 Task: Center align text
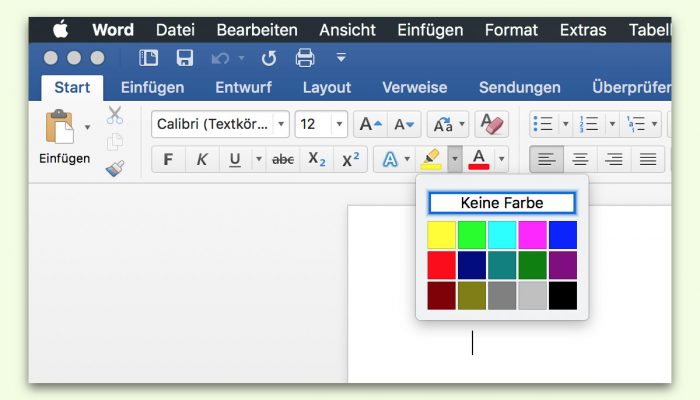580,159
